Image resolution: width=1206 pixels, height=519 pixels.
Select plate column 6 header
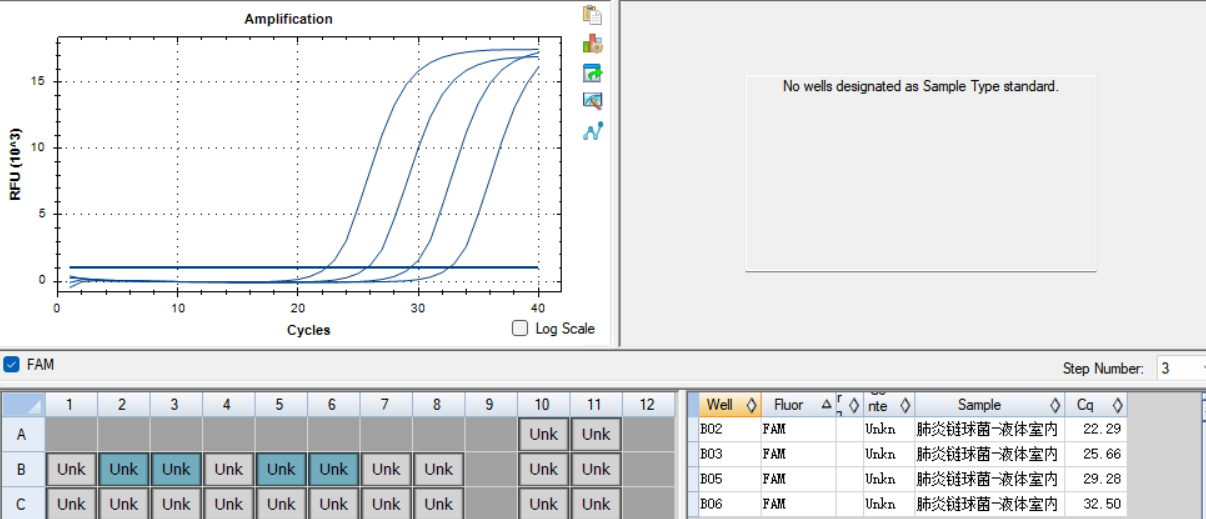coord(333,405)
